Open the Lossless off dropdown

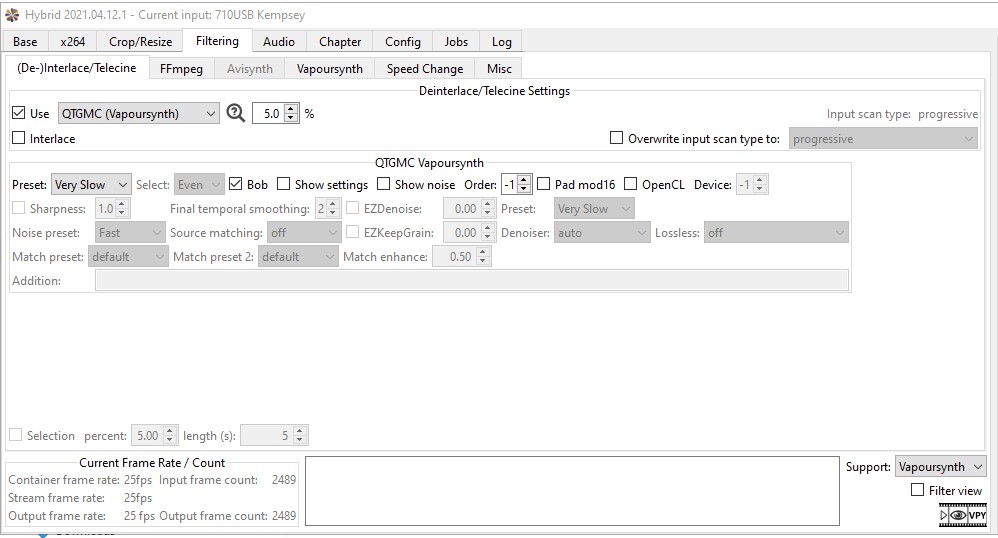click(x=776, y=233)
